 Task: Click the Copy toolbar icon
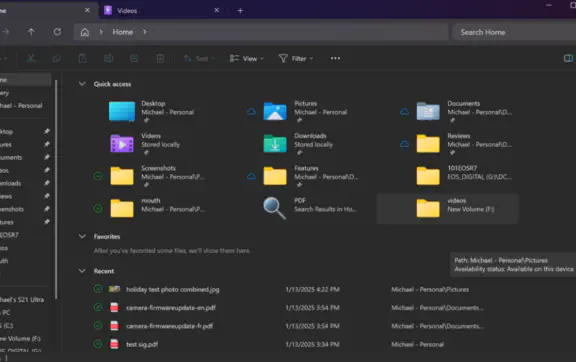(57, 58)
